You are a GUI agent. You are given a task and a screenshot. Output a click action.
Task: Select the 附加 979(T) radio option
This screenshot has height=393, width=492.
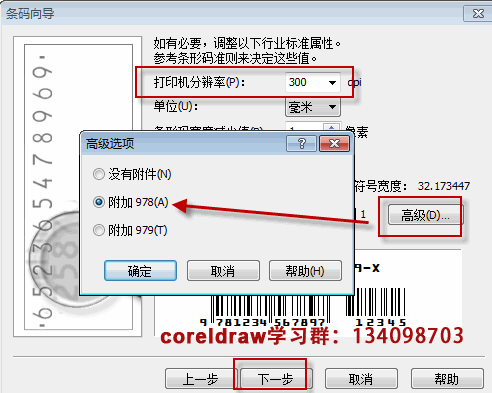[x=130, y=230]
